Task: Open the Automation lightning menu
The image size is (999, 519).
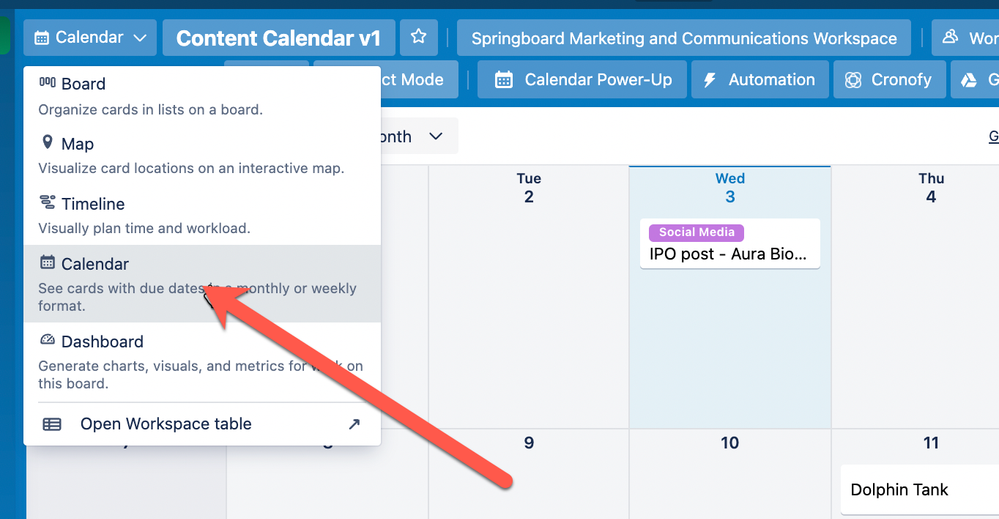Action: point(759,80)
